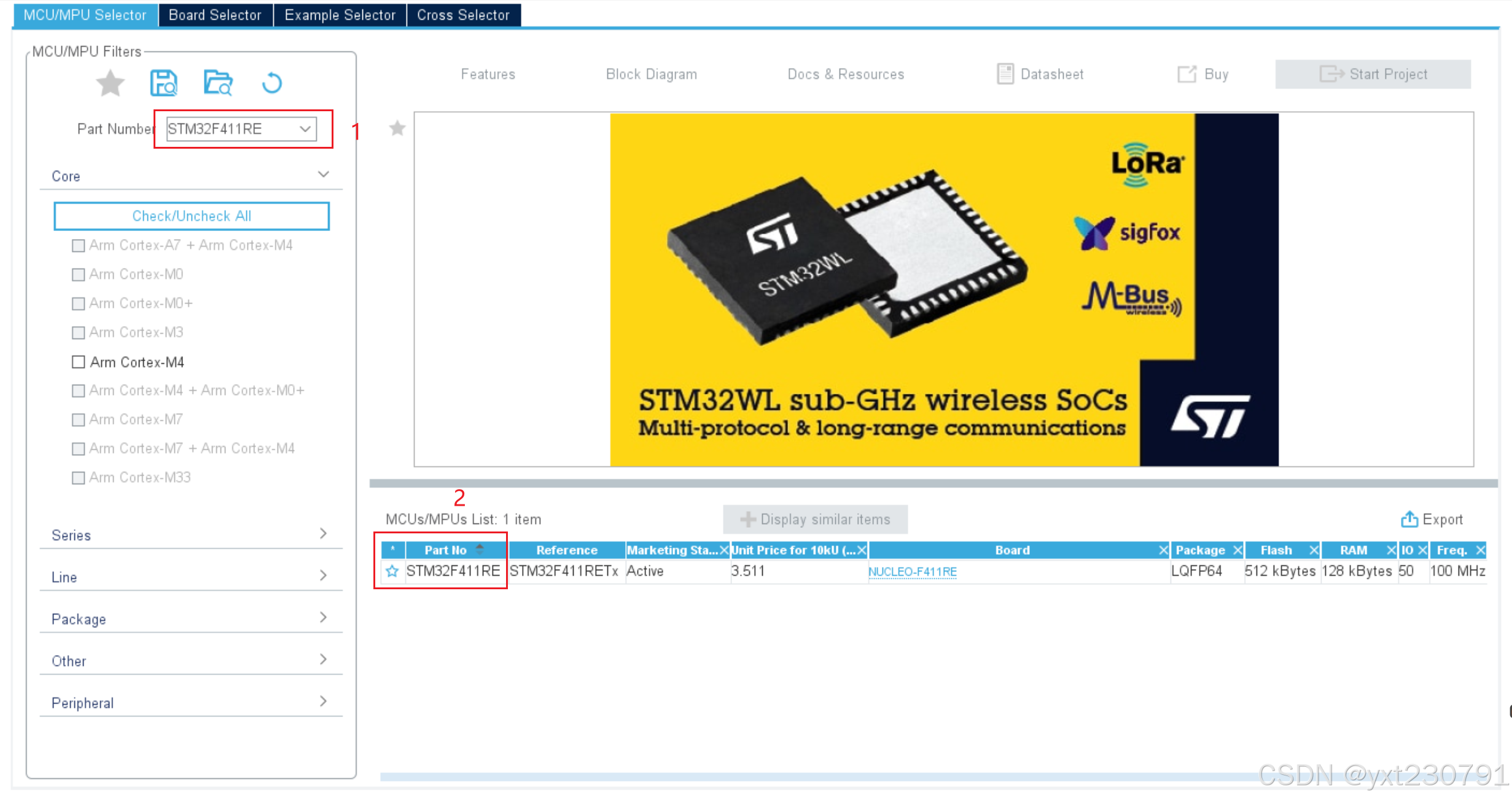Open the NUCLEO-F411RE board link

[x=912, y=571]
